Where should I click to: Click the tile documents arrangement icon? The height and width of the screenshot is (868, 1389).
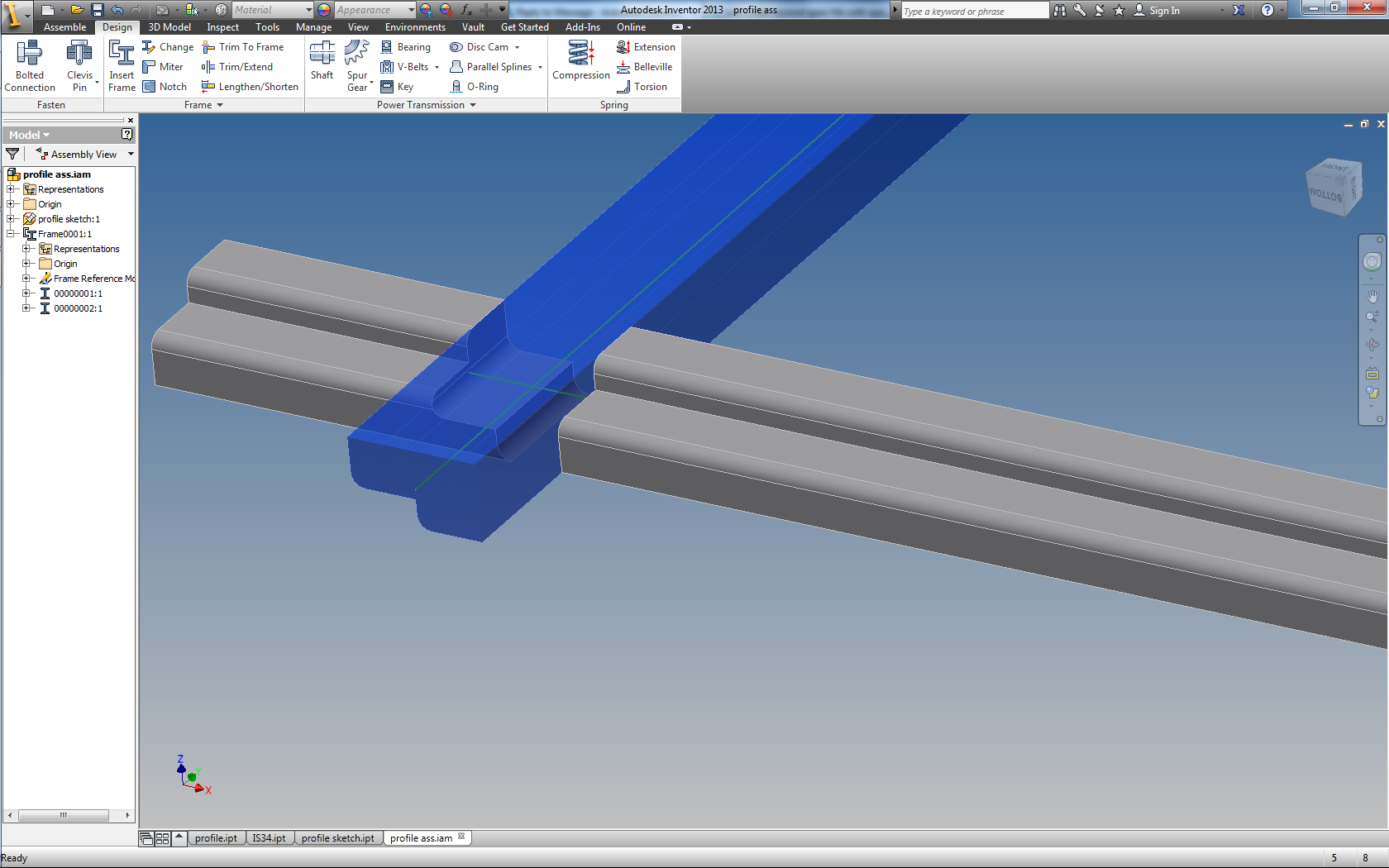pos(162,838)
